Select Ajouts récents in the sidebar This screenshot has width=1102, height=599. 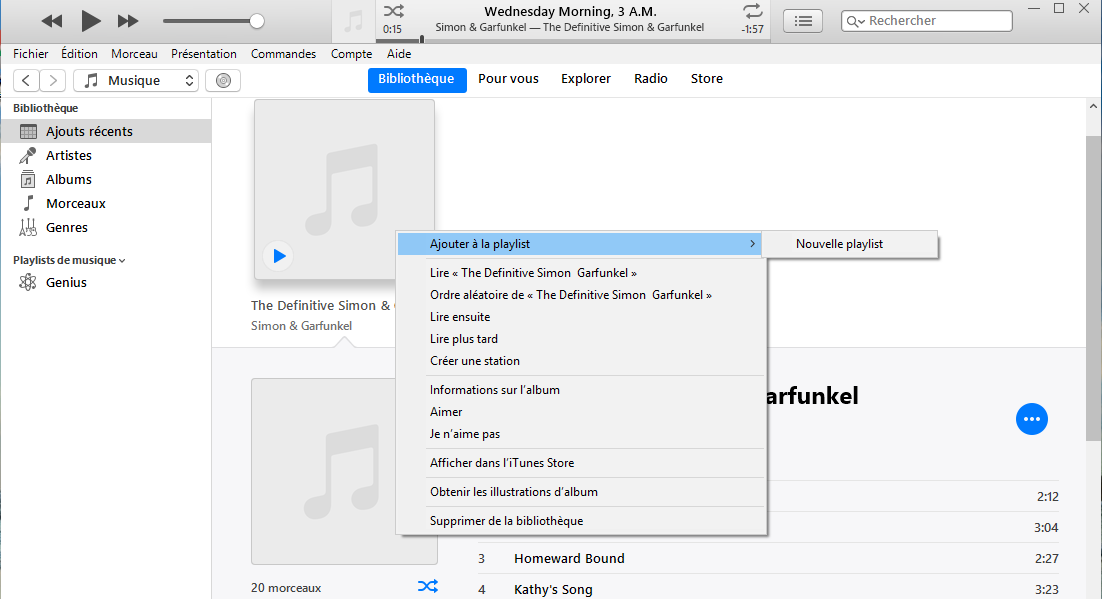(x=105, y=131)
